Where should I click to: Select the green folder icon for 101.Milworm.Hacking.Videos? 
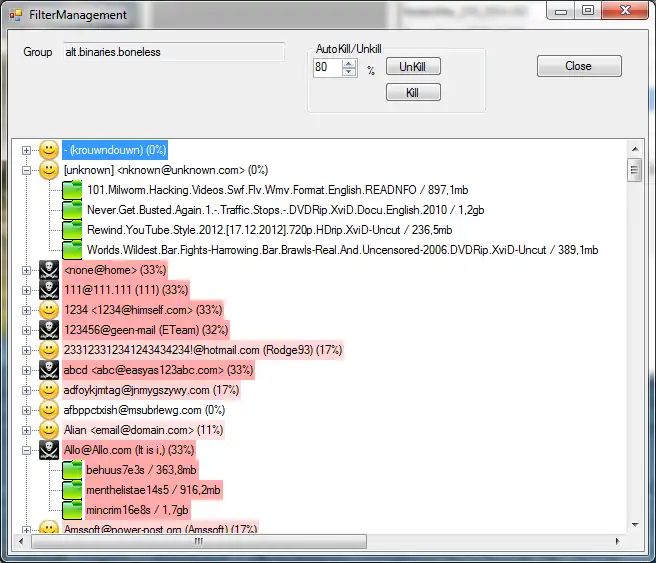click(x=72, y=190)
